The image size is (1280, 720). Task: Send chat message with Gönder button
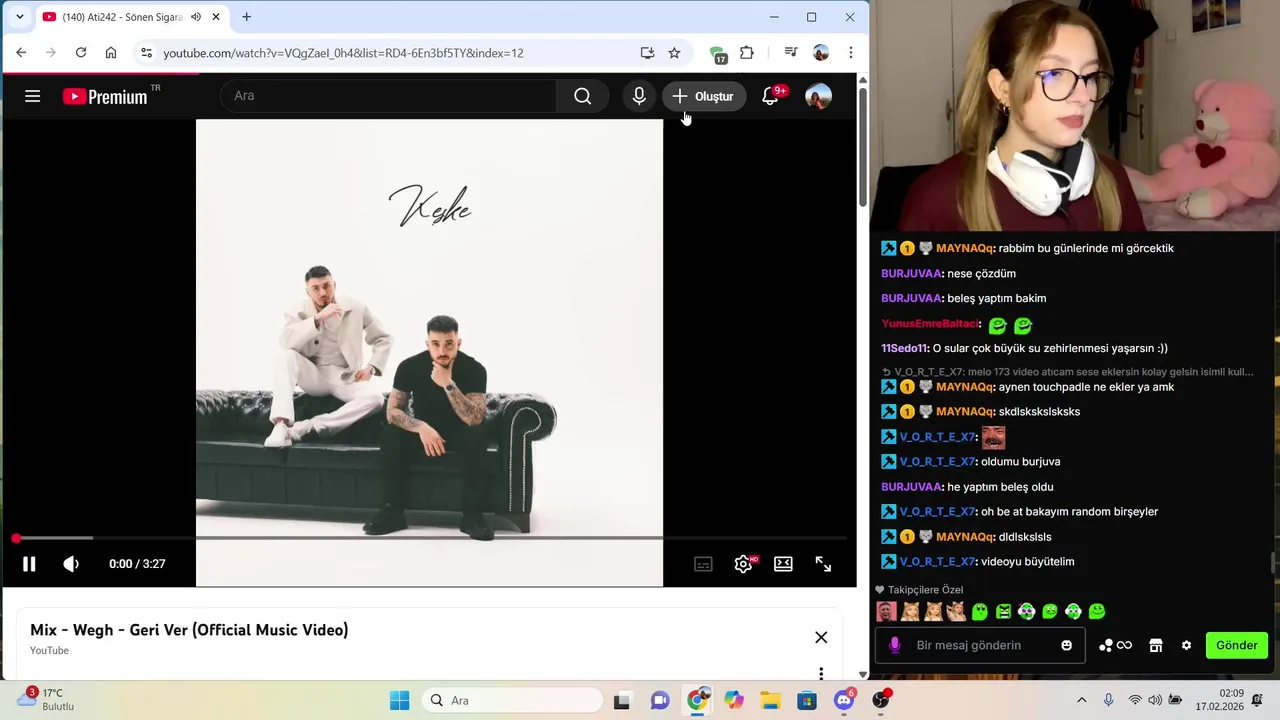pyautogui.click(x=1237, y=645)
